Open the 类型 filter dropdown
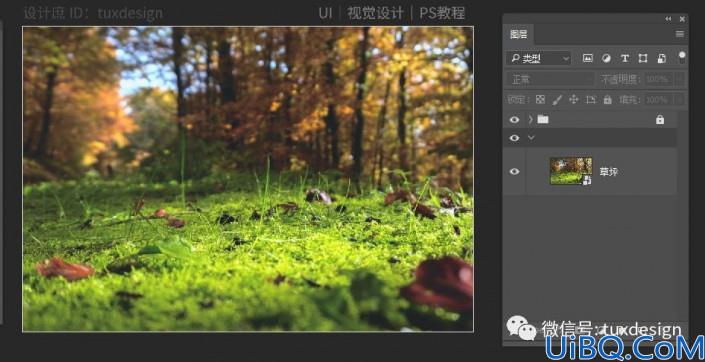The height and width of the screenshot is (362, 705). pyautogui.click(x=539, y=58)
